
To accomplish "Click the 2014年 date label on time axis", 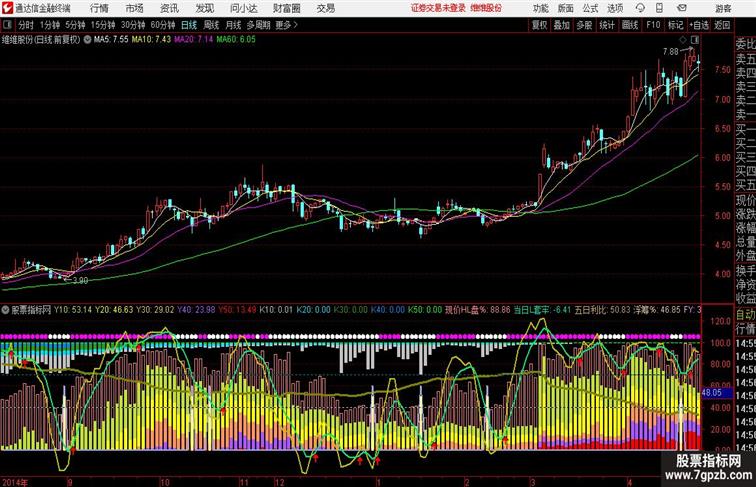I will (15, 482).
